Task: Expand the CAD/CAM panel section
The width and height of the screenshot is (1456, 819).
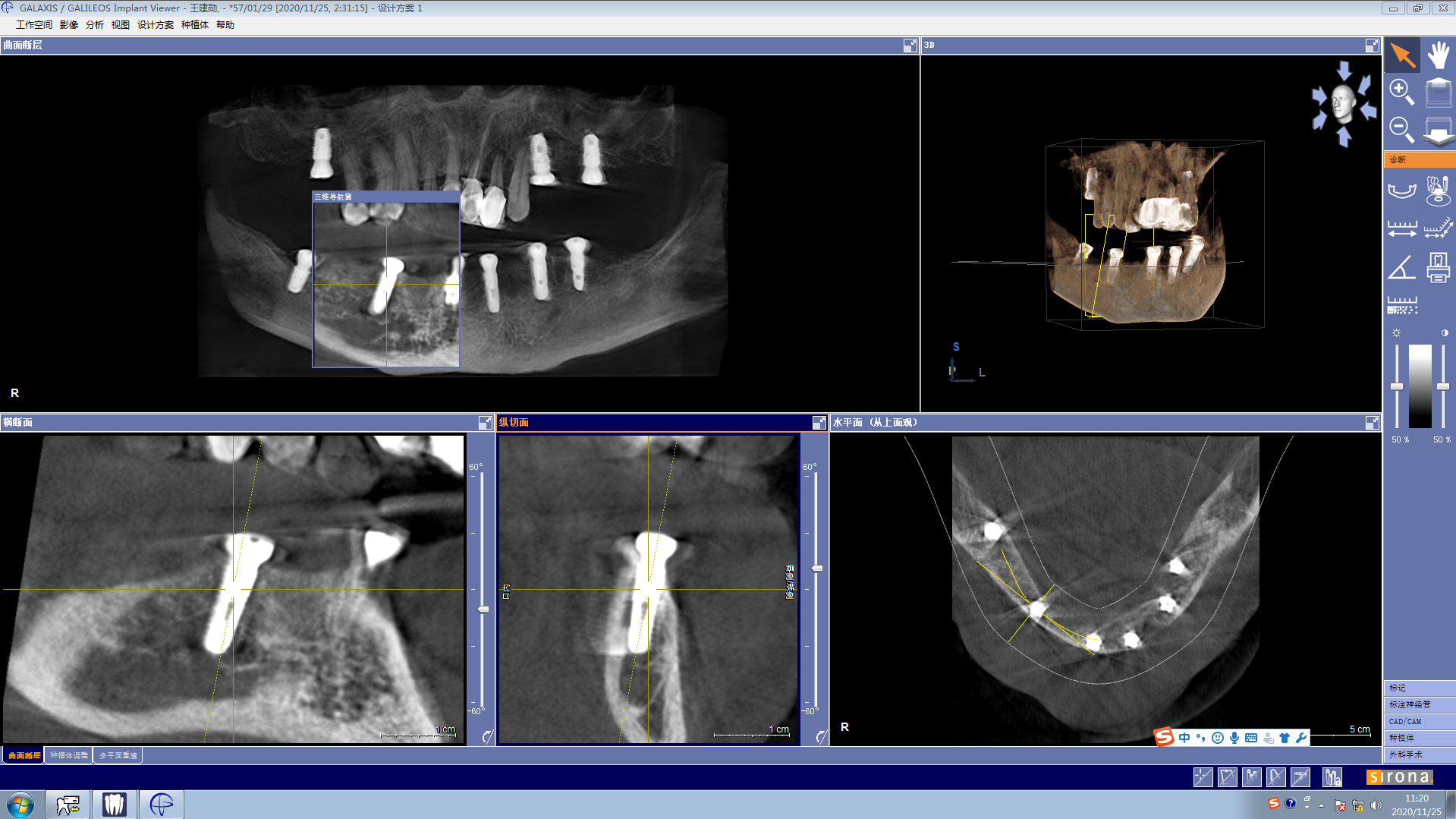Action: pos(1418,721)
